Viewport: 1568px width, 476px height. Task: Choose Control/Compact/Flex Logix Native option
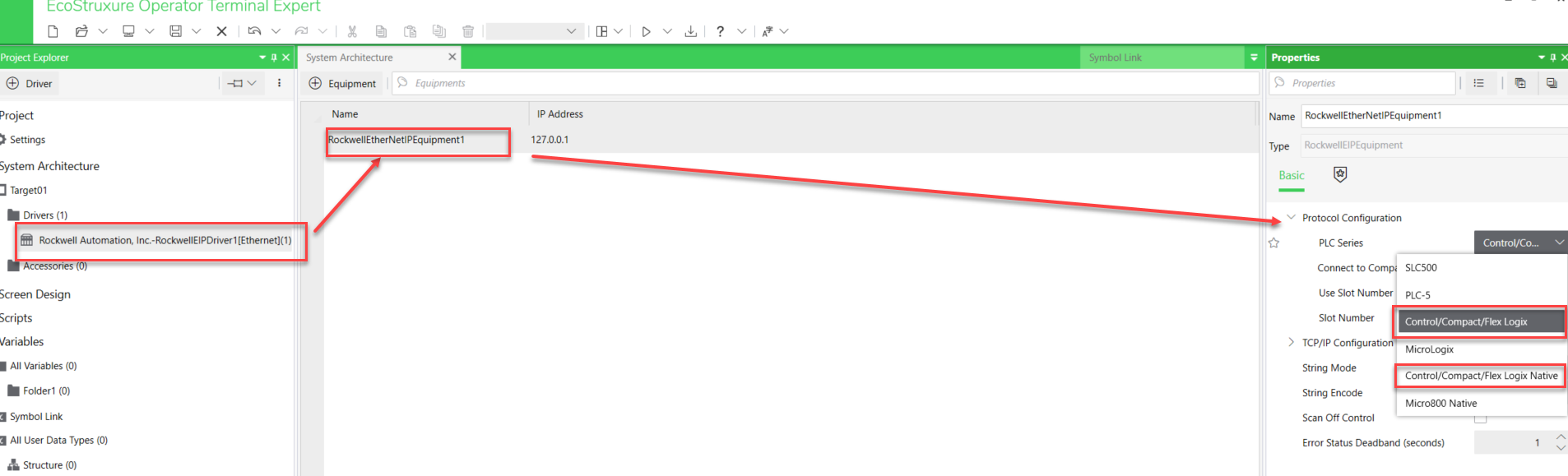point(1481,376)
